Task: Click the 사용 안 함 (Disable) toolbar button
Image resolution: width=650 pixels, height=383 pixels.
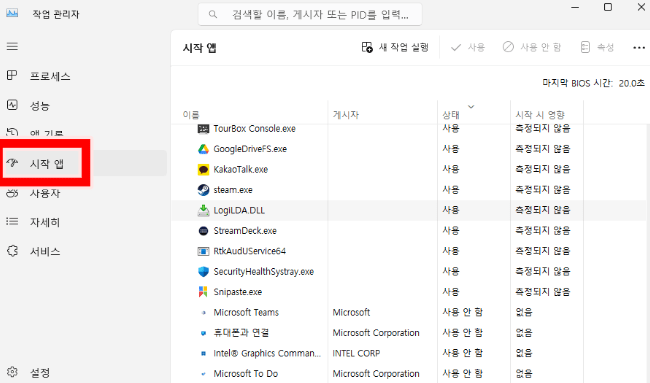Action: coord(532,47)
